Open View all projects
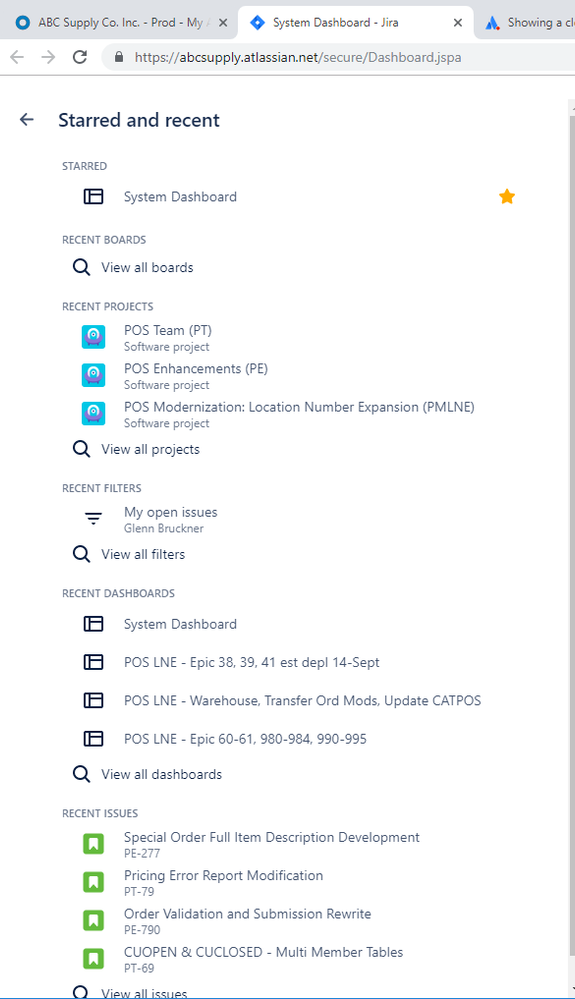 (x=150, y=449)
